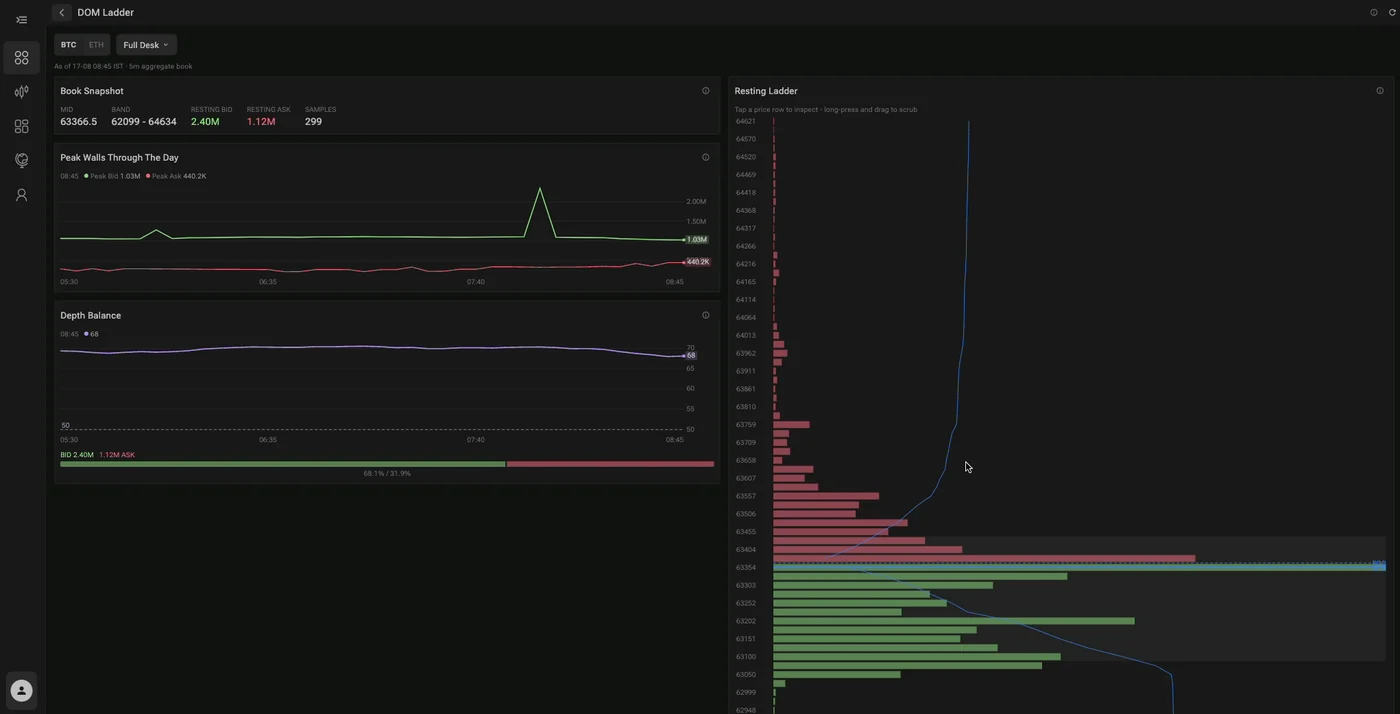Open the candlestick chart sidebar icon
The image size is (1400, 714).
coord(21,92)
